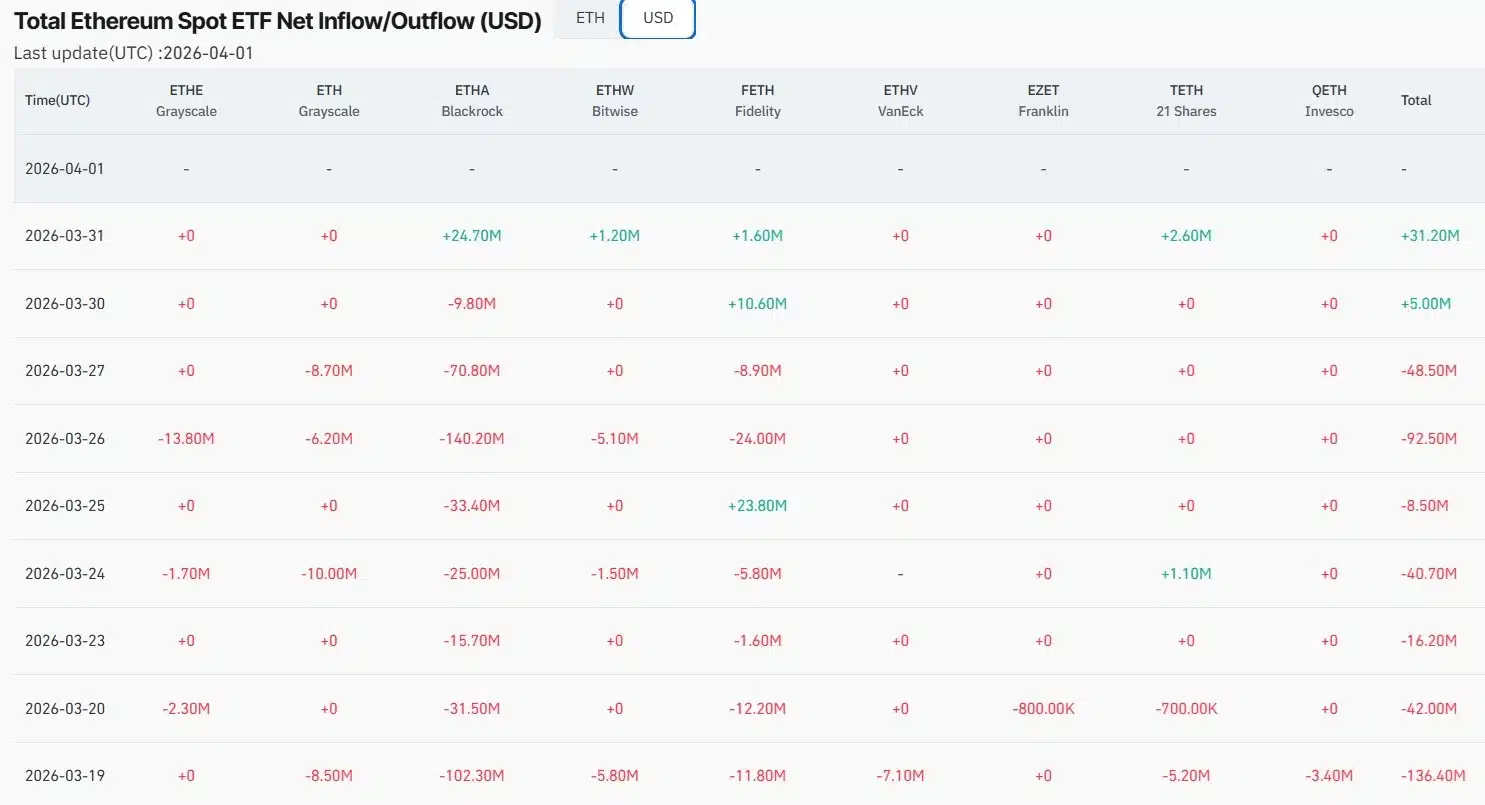1485x805 pixels.
Task: Click the -800.00K Franklin outflow value
Action: pos(1043,709)
